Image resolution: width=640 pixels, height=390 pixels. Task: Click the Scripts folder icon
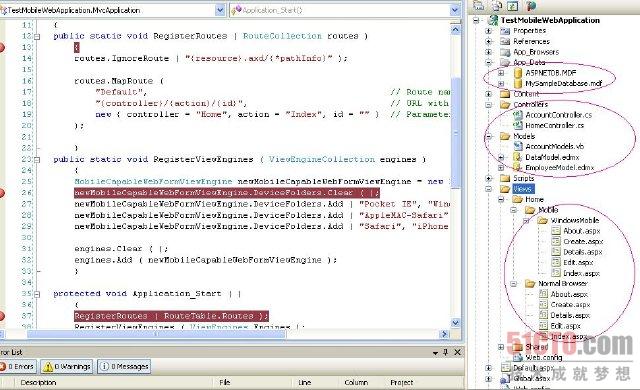[x=505, y=178]
